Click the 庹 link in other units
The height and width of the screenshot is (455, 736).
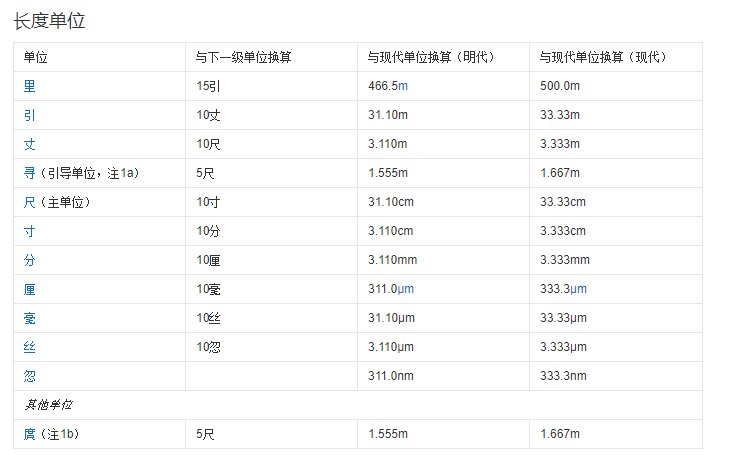pyautogui.click(x=30, y=434)
